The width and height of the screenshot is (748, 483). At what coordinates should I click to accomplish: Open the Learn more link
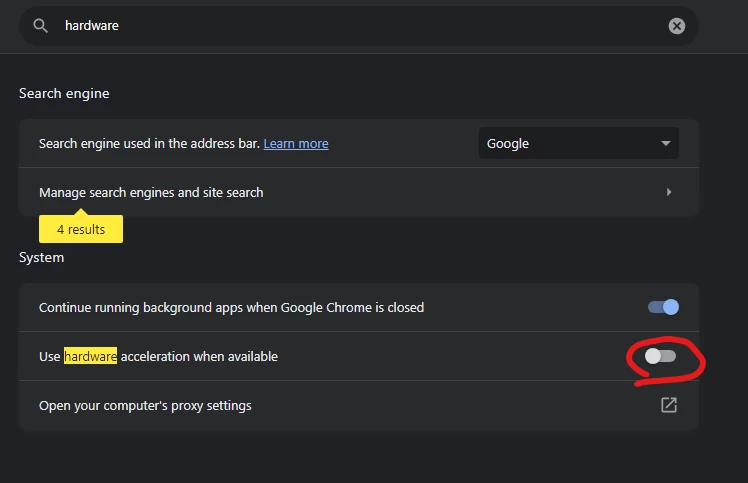(x=296, y=144)
